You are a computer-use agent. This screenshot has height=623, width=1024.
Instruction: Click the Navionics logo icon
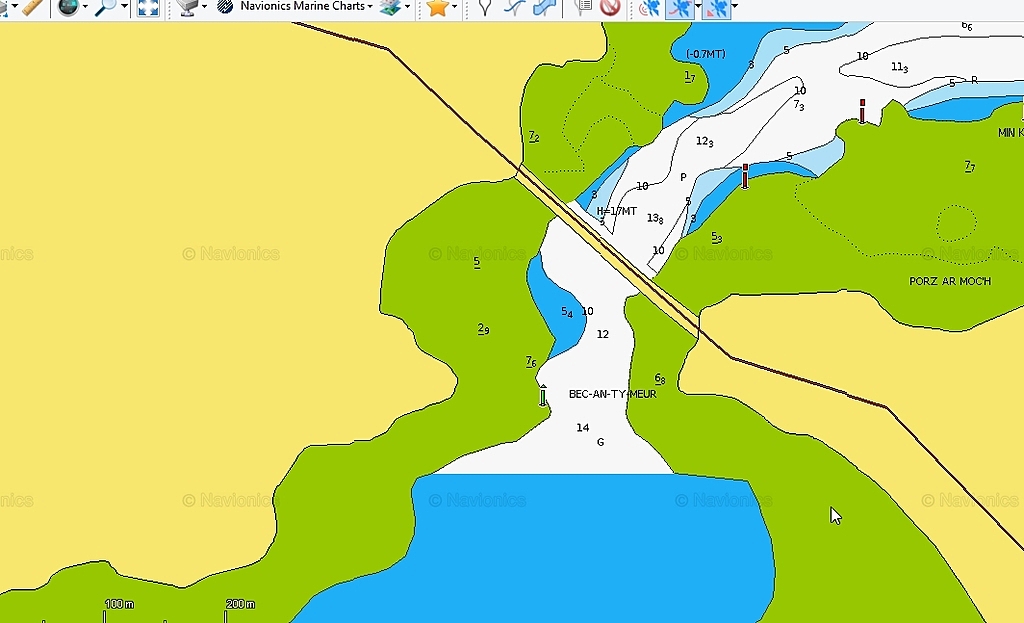point(225,7)
